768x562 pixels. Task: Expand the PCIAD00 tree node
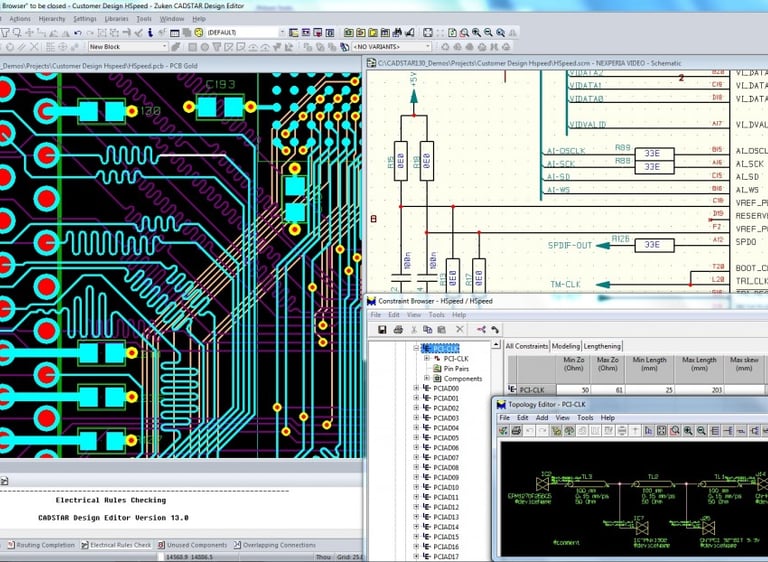tap(416, 389)
